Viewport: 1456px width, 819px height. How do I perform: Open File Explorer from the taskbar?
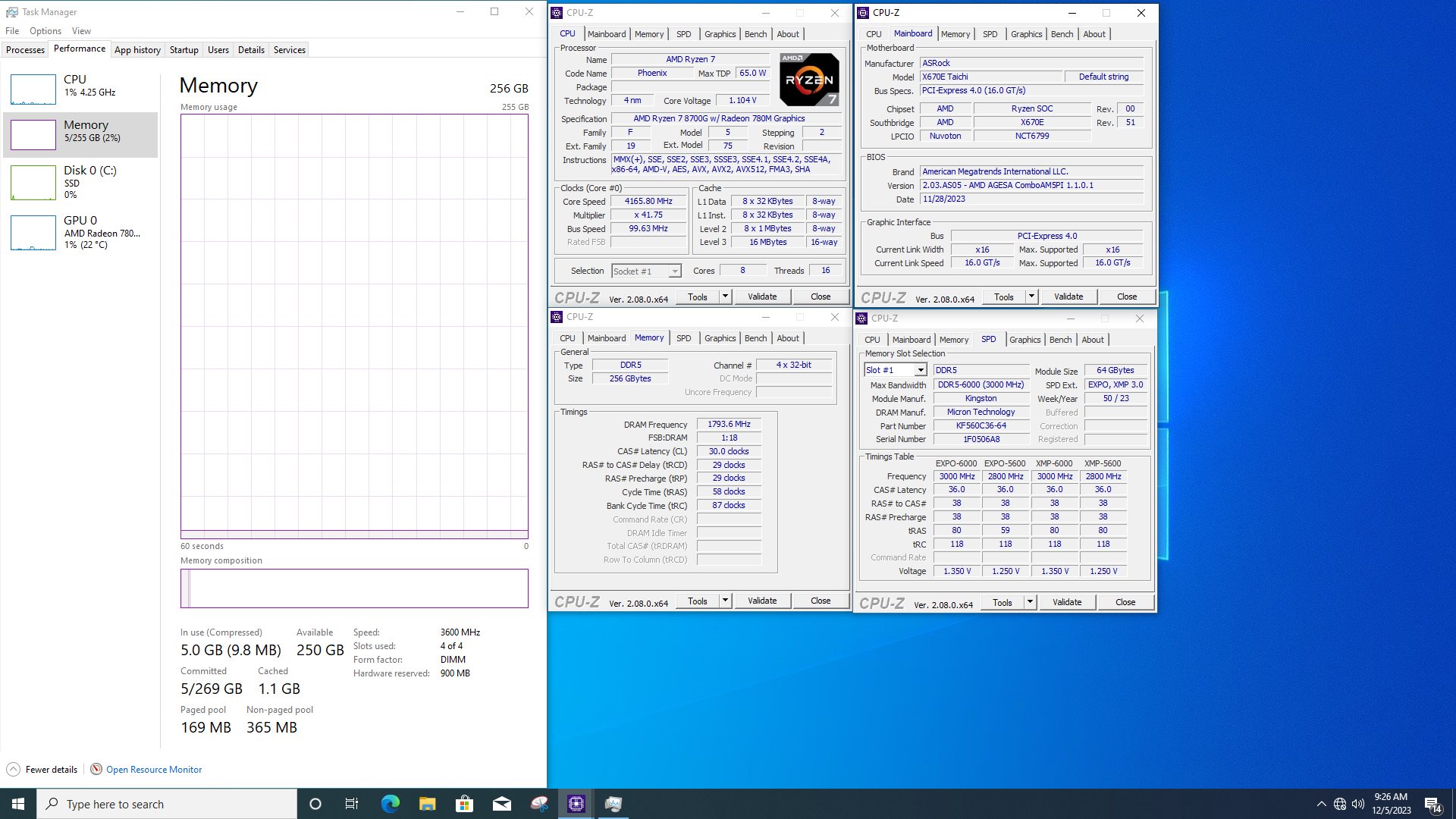click(427, 804)
